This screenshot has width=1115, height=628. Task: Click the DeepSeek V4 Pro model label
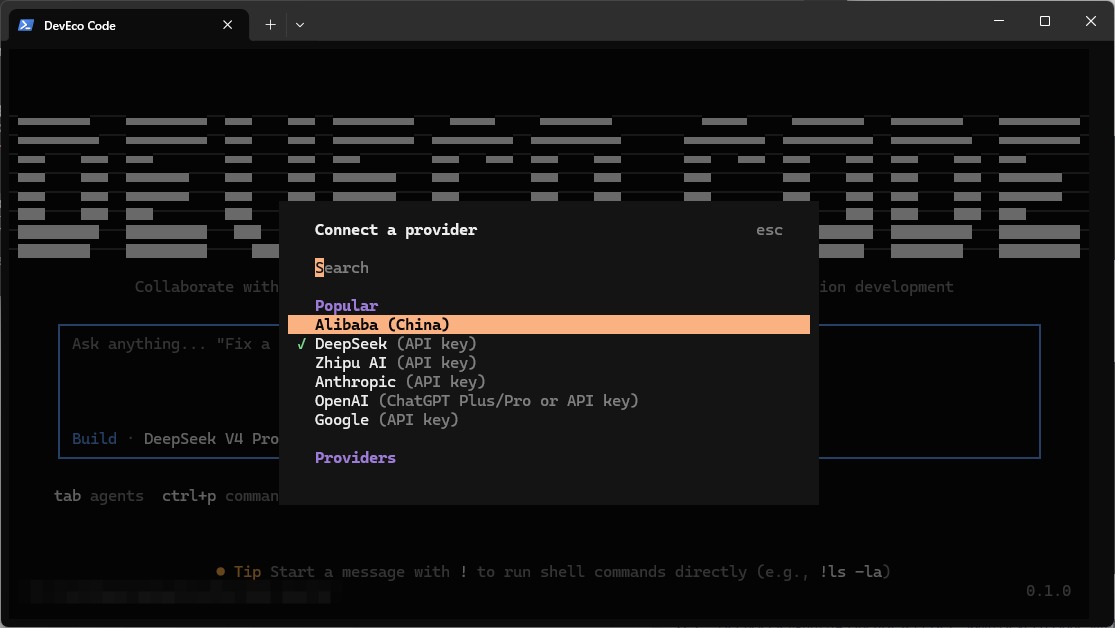tap(211, 439)
